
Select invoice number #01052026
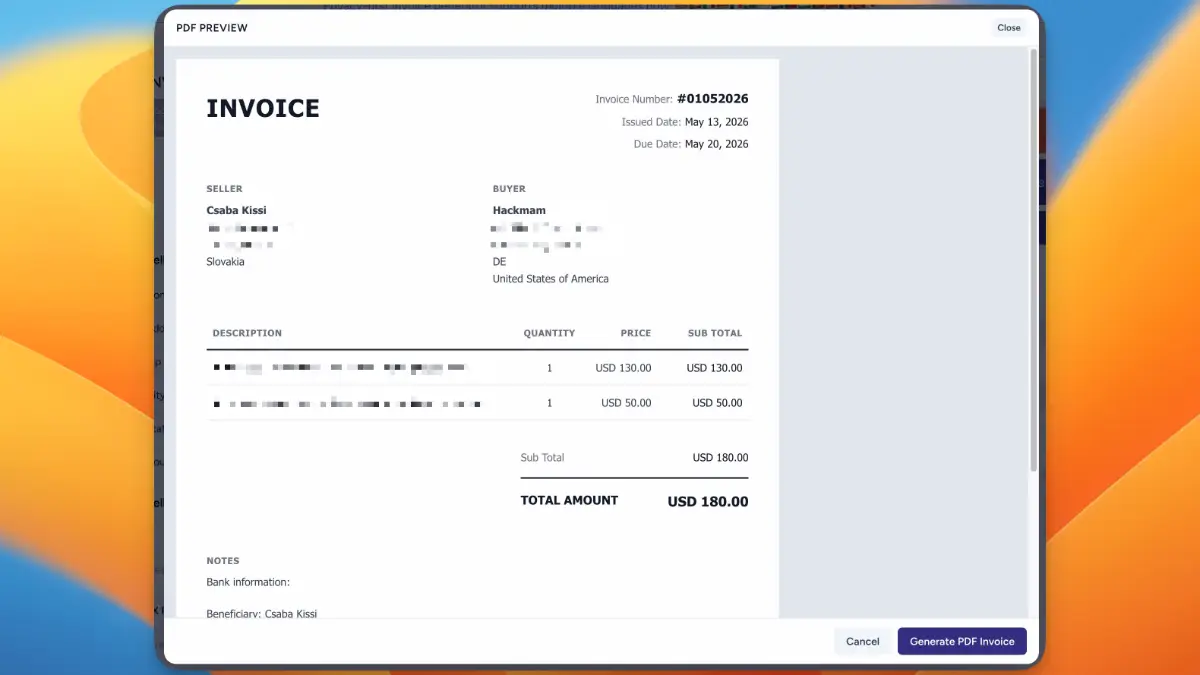point(712,99)
